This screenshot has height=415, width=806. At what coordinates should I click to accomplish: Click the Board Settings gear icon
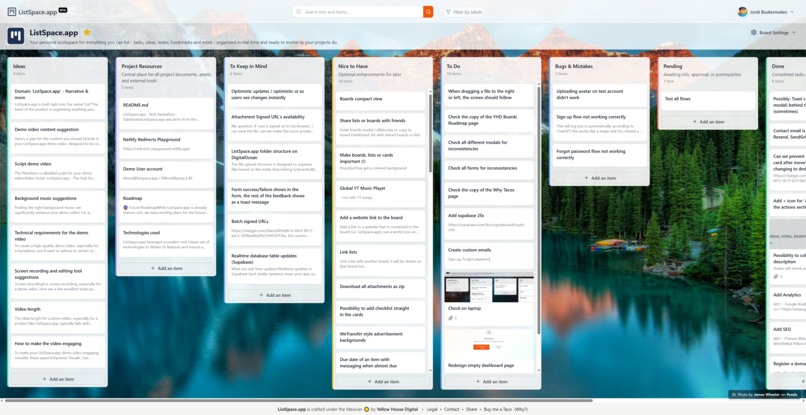pos(754,32)
